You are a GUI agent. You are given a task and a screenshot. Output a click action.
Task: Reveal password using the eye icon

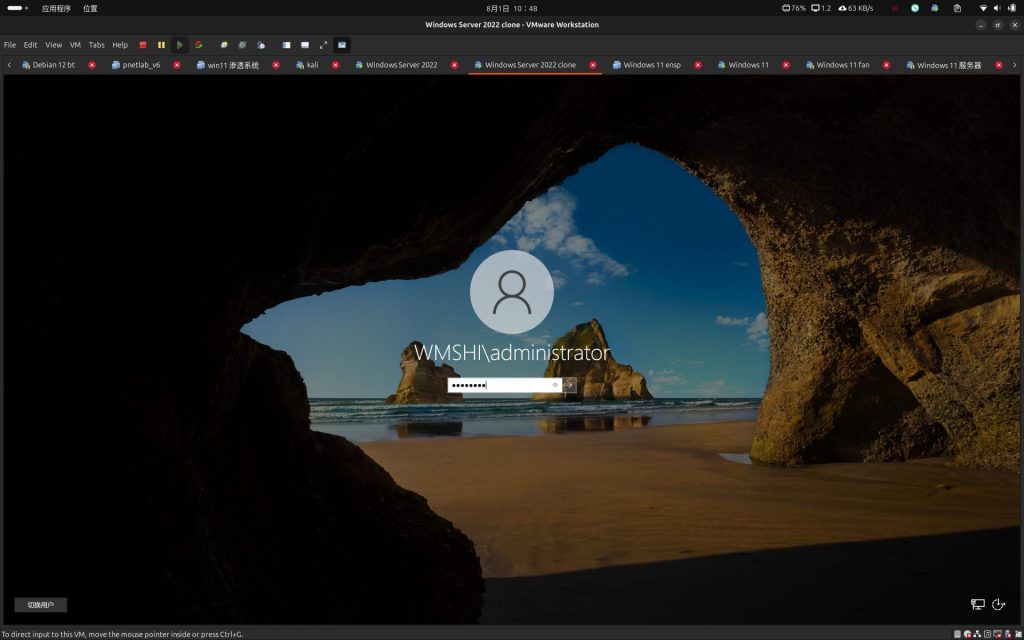tap(555, 385)
